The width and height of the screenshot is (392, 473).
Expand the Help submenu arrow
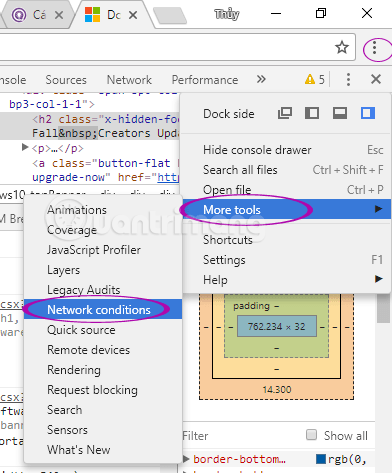coord(378,279)
